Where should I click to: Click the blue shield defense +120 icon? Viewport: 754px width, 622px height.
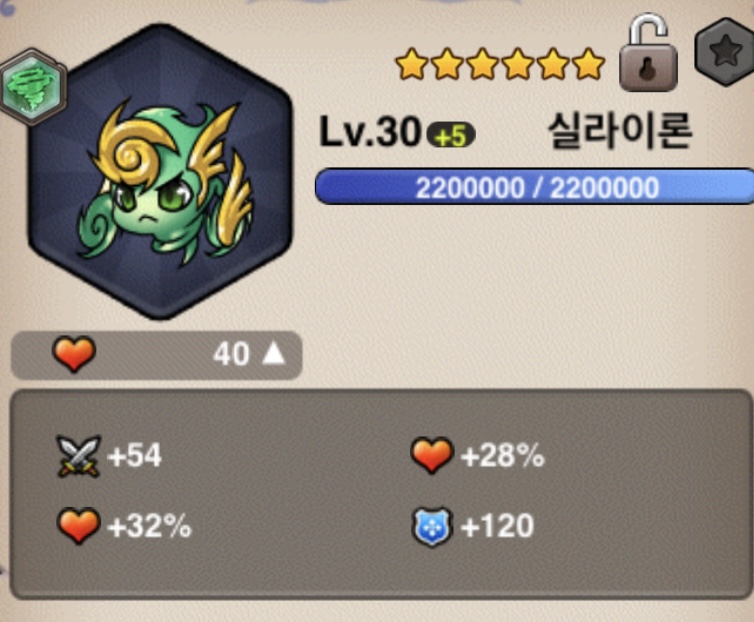[432, 527]
